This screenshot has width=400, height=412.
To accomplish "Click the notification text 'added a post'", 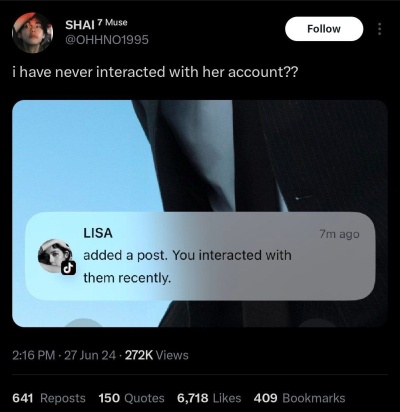I will click(x=125, y=256).
